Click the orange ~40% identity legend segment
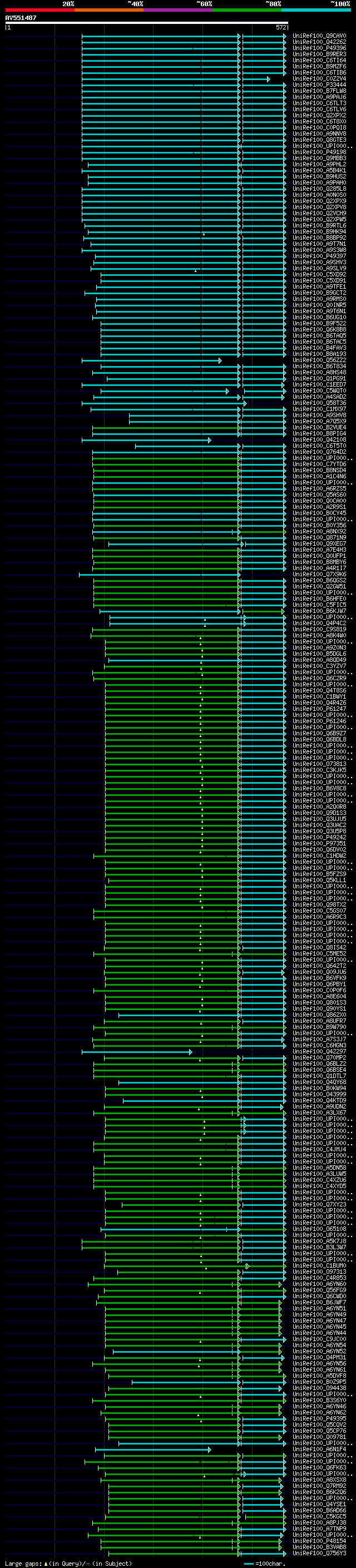Image resolution: width=356 pixels, height=1568 pixels. click(109, 10)
